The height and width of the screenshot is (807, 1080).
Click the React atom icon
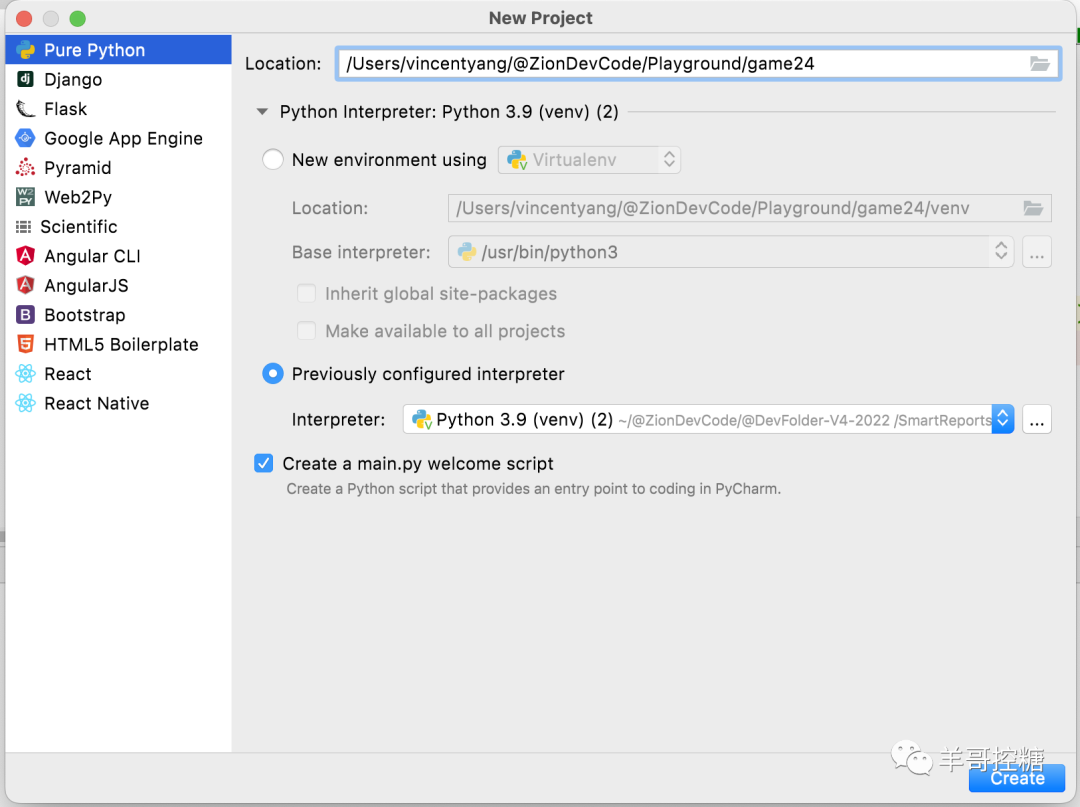tap(25, 374)
